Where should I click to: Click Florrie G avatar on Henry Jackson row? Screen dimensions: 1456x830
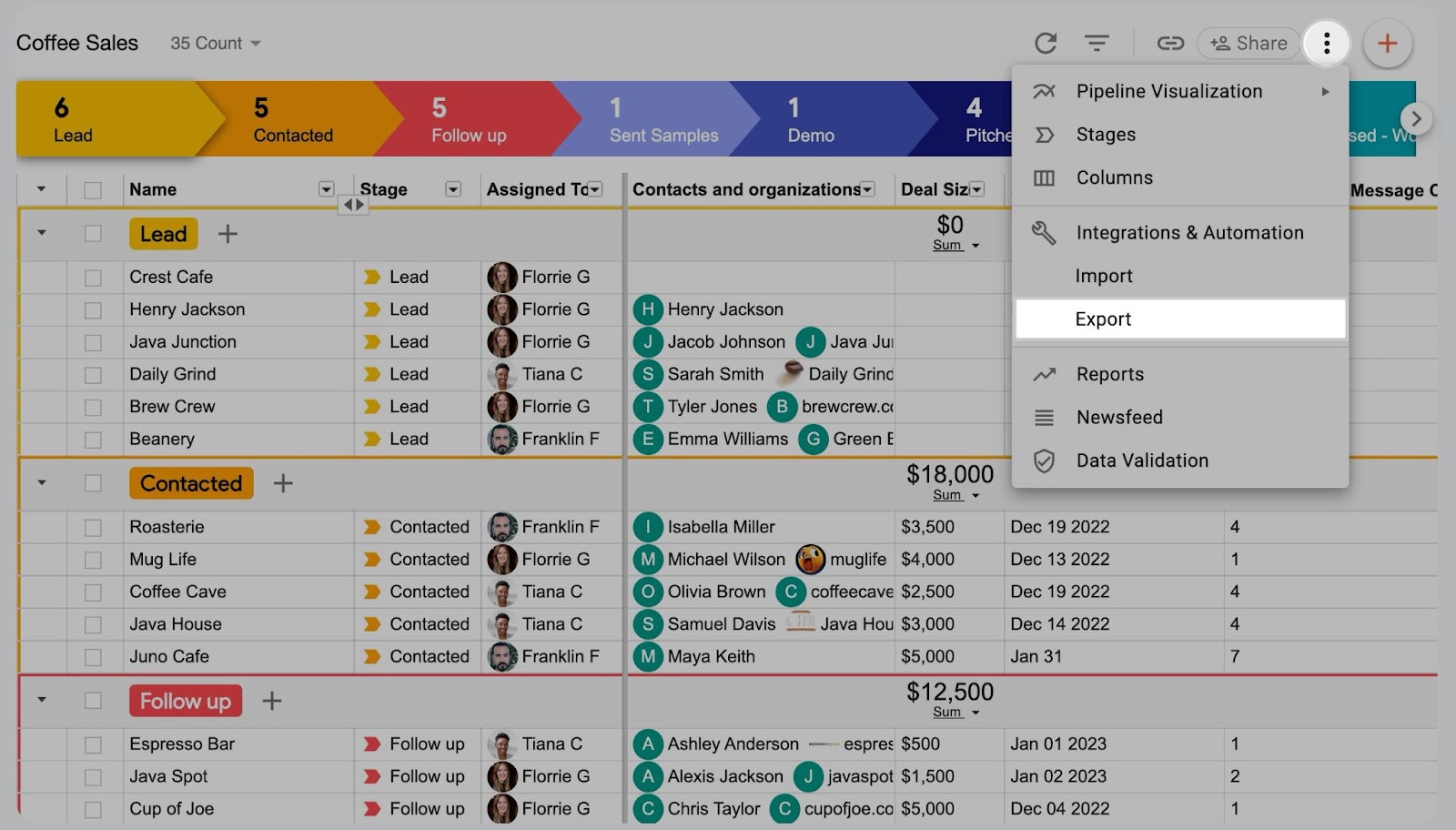click(x=502, y=309)
